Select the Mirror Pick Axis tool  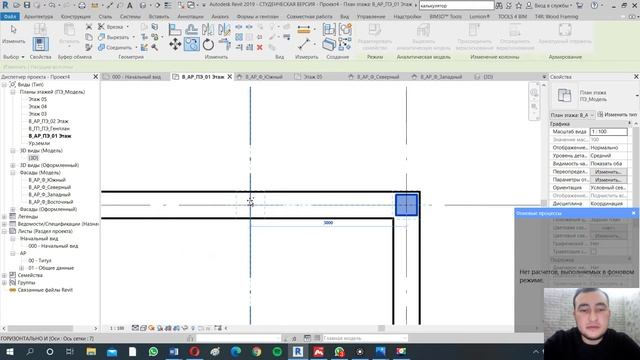(208, 29)
